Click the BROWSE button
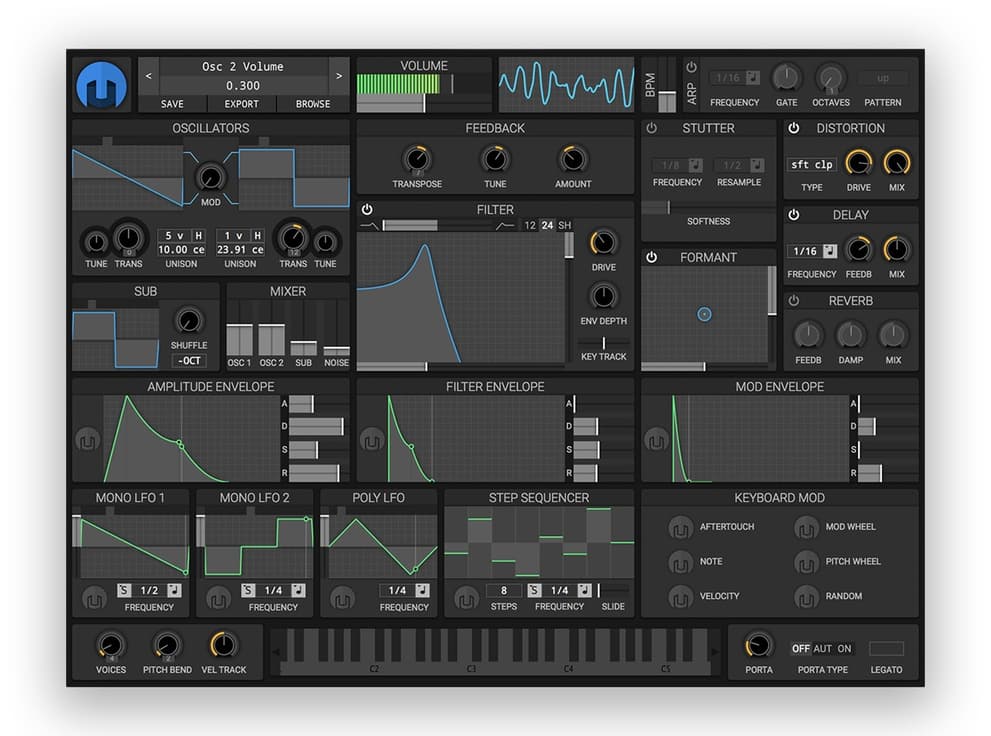991x736 pixels. pyautogui.click(x=312, y=104)
